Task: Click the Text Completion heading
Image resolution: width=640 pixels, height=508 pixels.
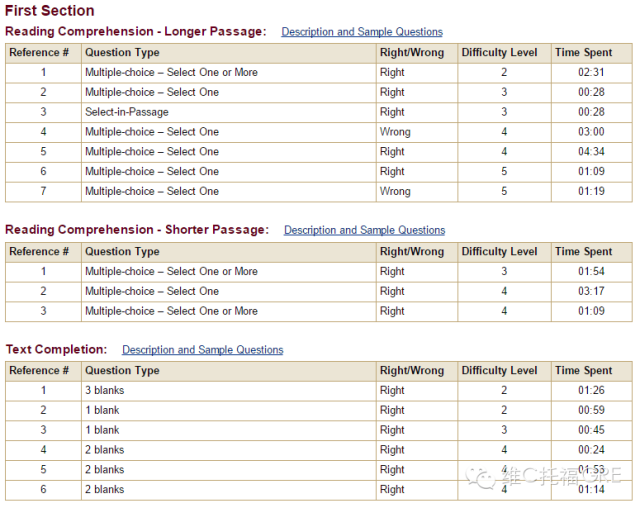Action: 56,349
